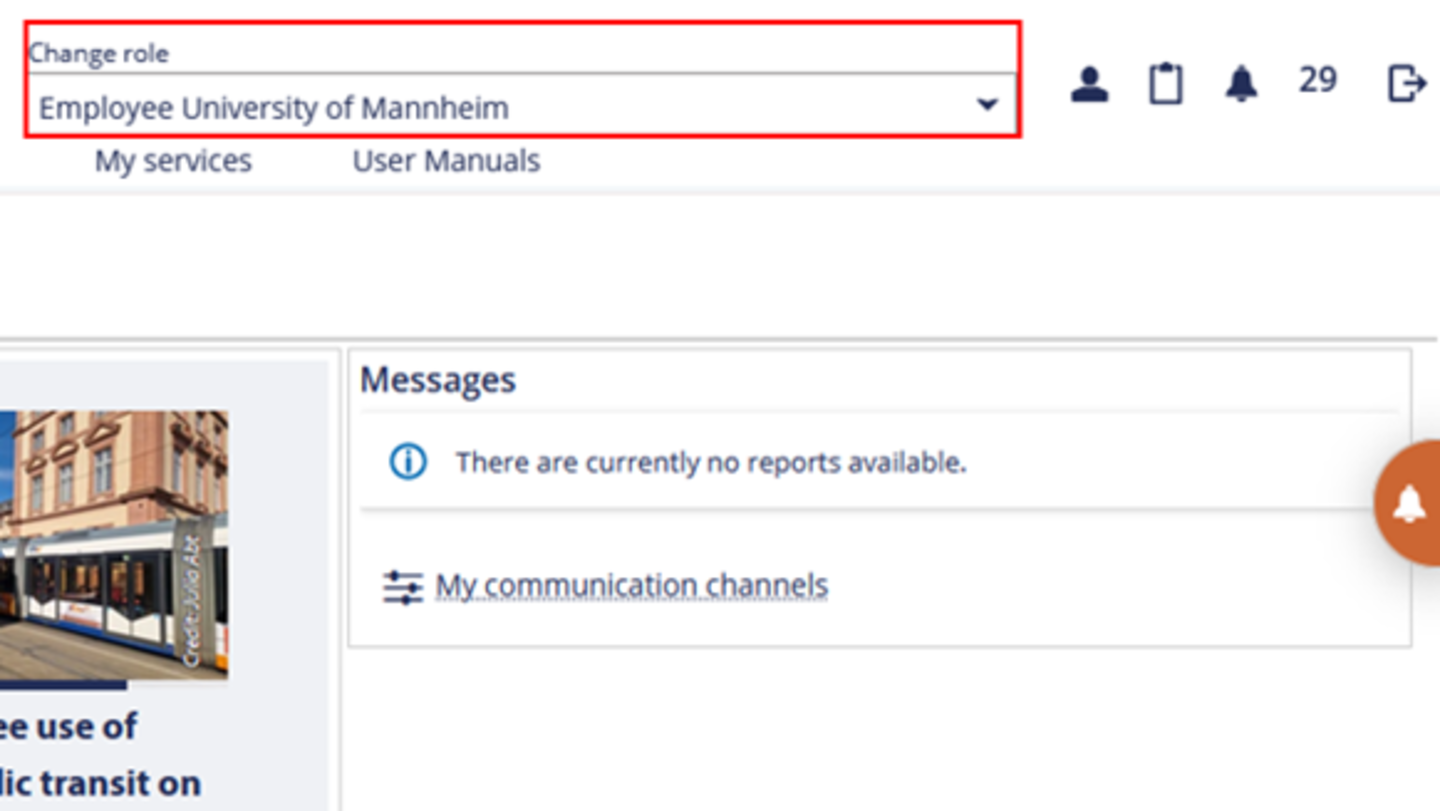
Task: Click the notification count 29
Action: coord(1317,80)
